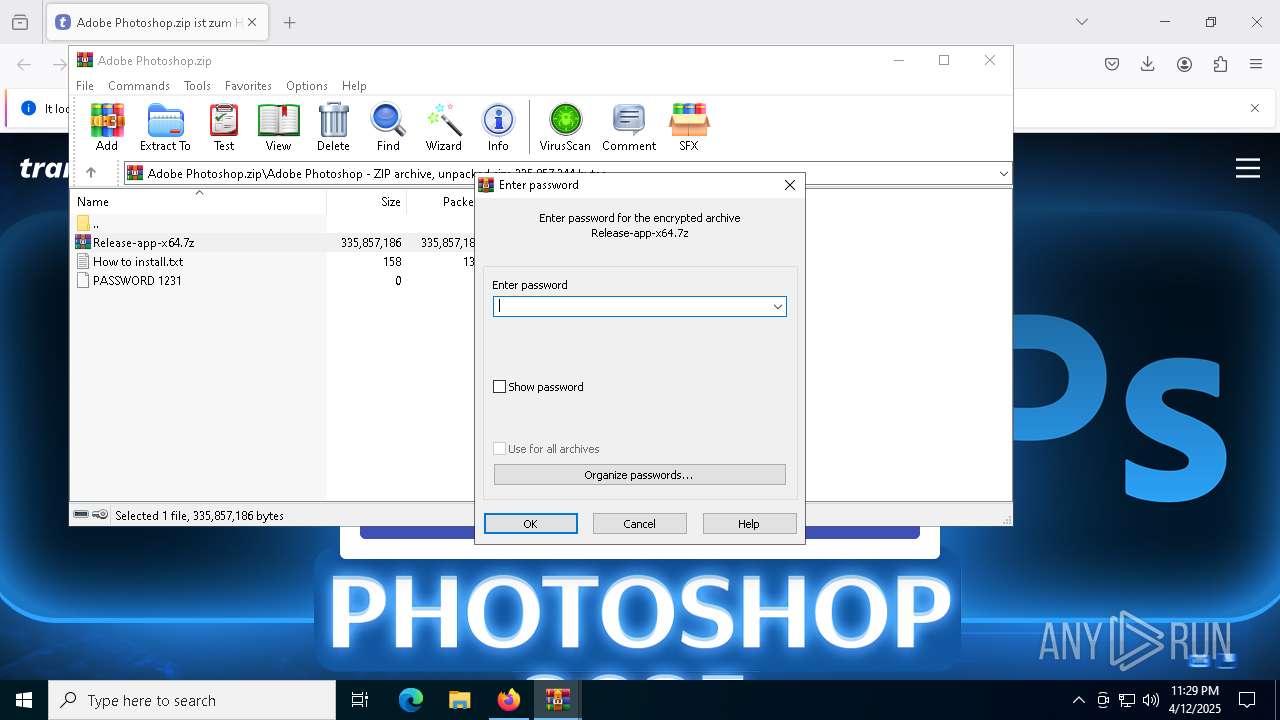Screen dimensions: 1280x720
Task: Enable the Show password checkbox
Action: [x=500, y=387]
